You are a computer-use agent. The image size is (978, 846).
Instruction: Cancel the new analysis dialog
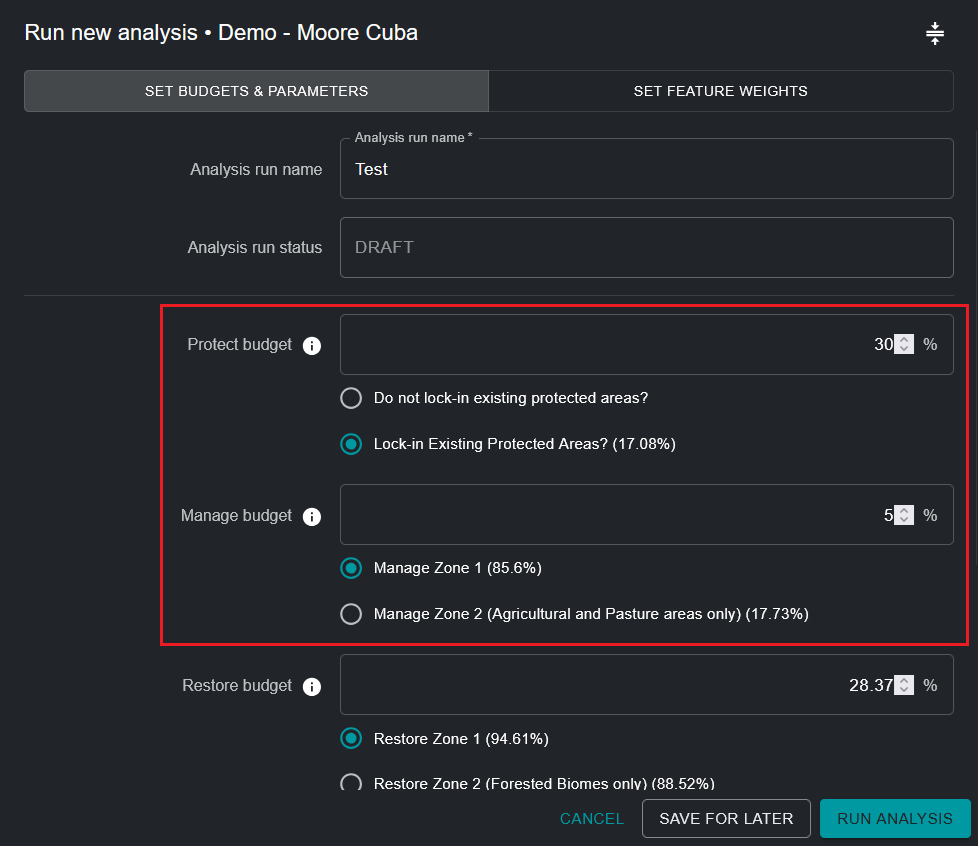click(x=591, y=818)
